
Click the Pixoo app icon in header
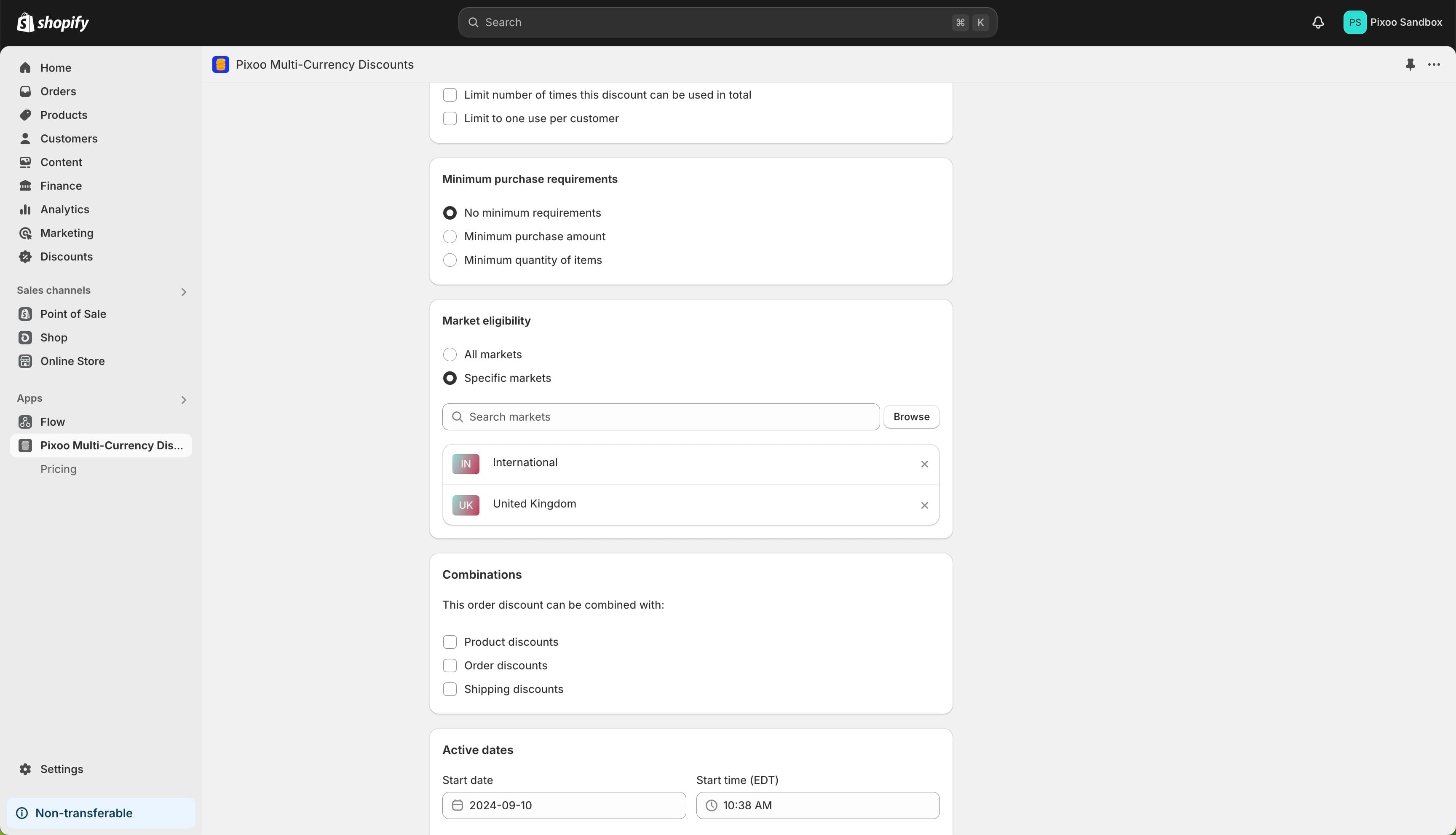tap(221, 64)
